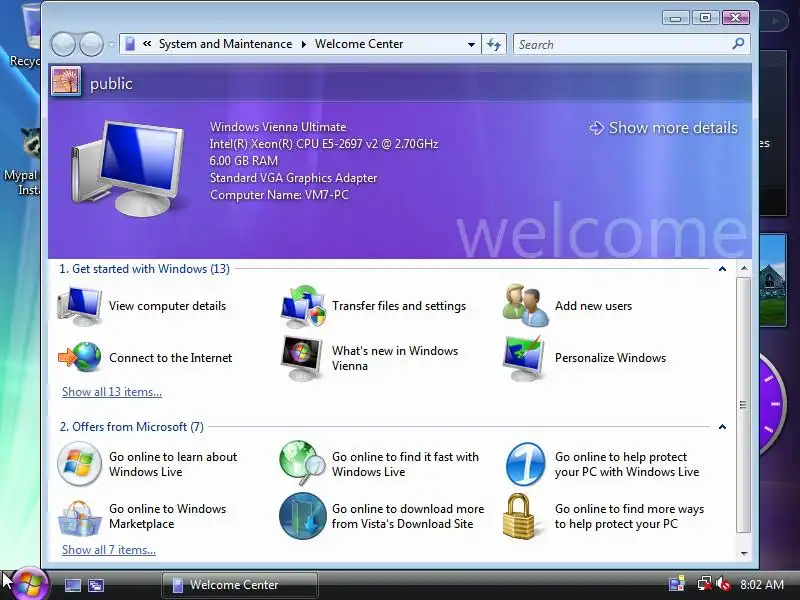Click Switch between windows quick launch icon
The image size is (800, 600).
point(96,585)
